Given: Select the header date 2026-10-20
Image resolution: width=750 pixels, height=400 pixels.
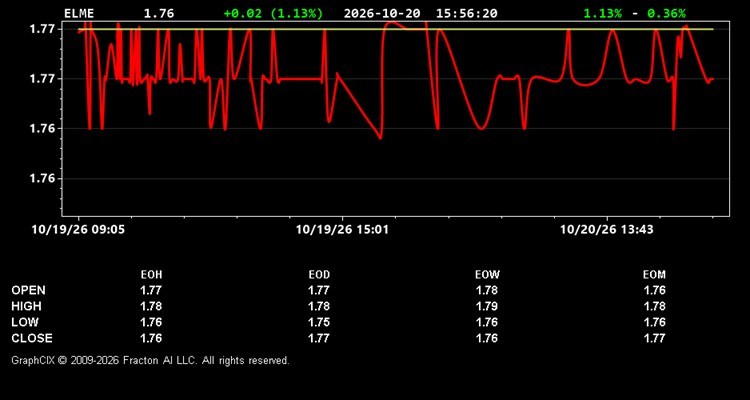Looking at the screenshot, I should [382, 13].
